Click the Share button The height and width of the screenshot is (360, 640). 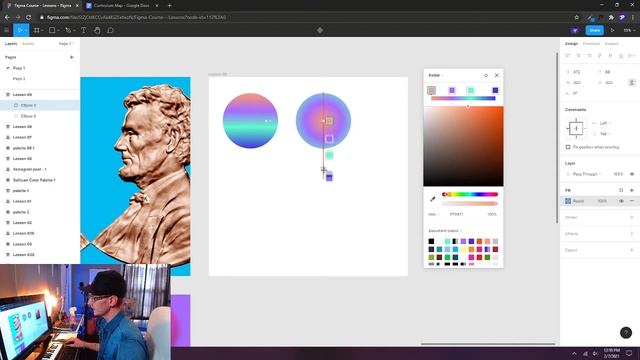pyautogui.click(x=595, y=30)
